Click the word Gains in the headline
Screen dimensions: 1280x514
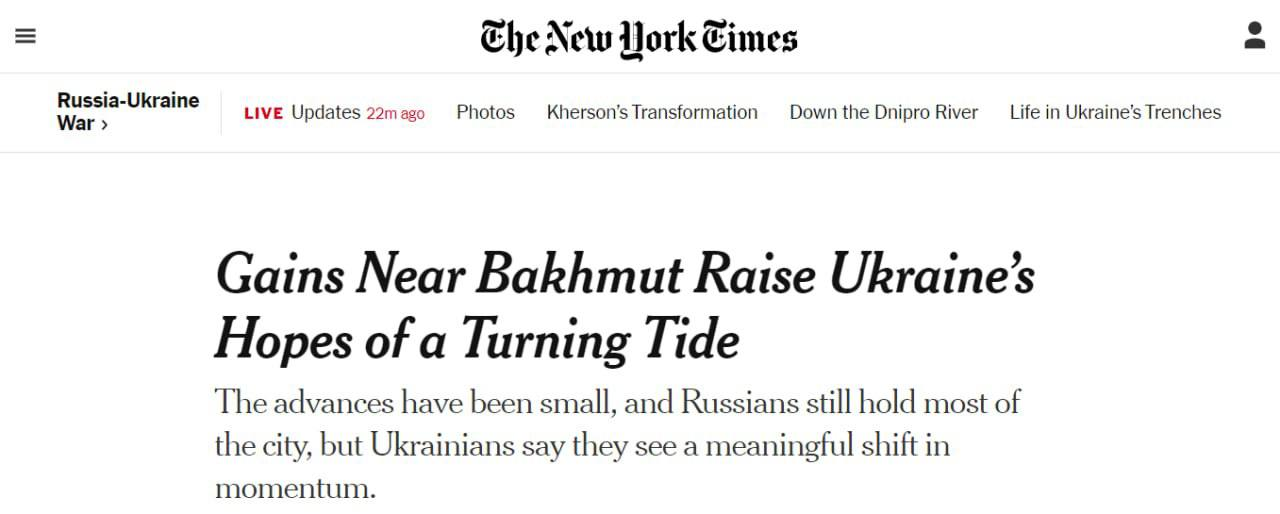(279, 275)
